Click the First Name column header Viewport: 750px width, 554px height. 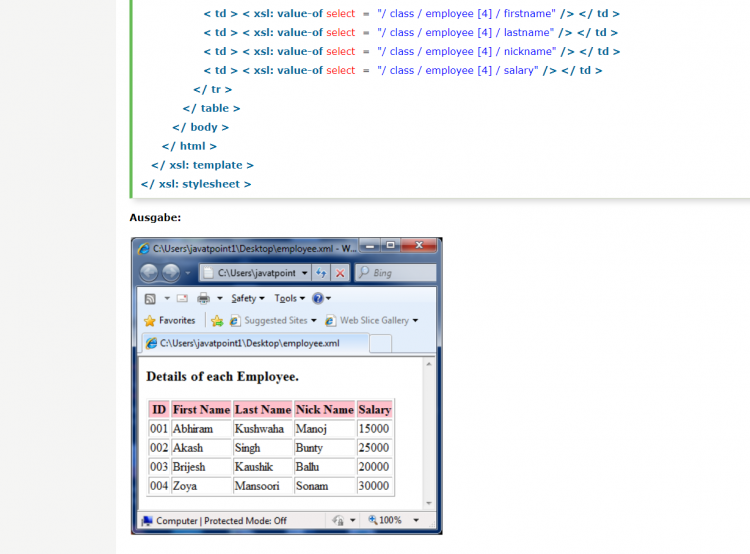pos(201,410)
